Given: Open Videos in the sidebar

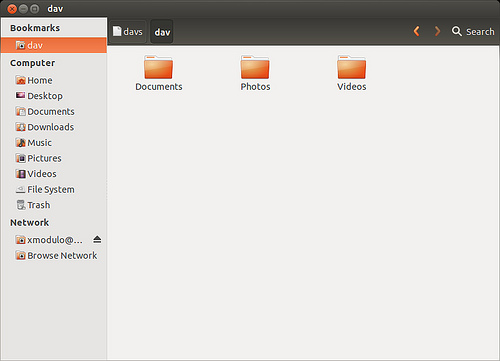Looking at the screenshot, I should pos(54,174).
